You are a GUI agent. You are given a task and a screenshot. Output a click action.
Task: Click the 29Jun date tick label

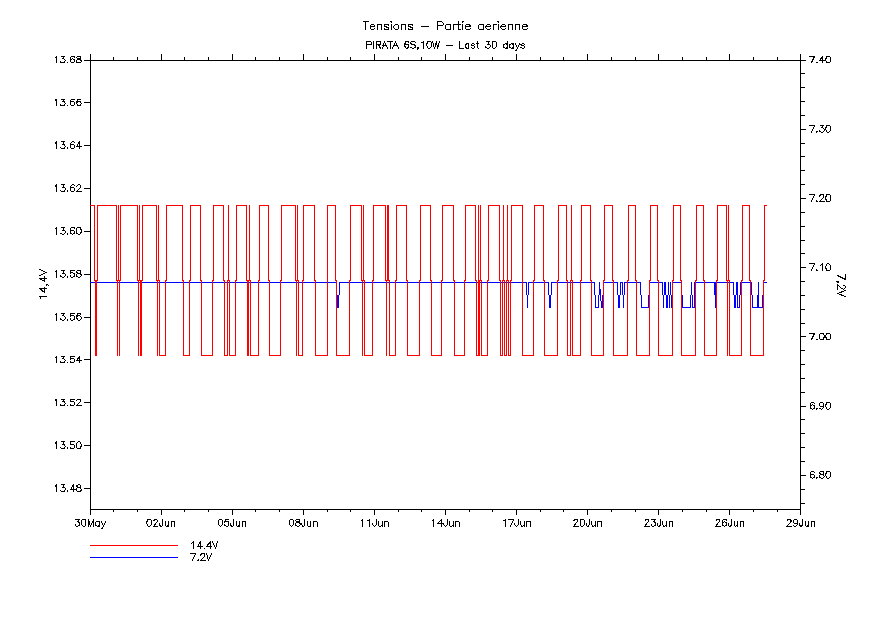800,522
